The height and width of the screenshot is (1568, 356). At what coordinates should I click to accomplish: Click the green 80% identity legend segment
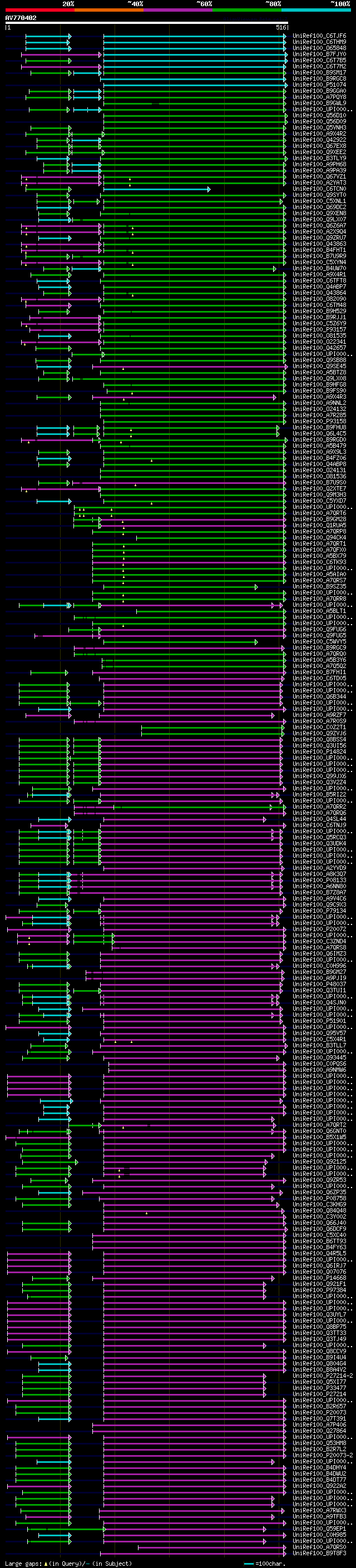pos(247,10)
